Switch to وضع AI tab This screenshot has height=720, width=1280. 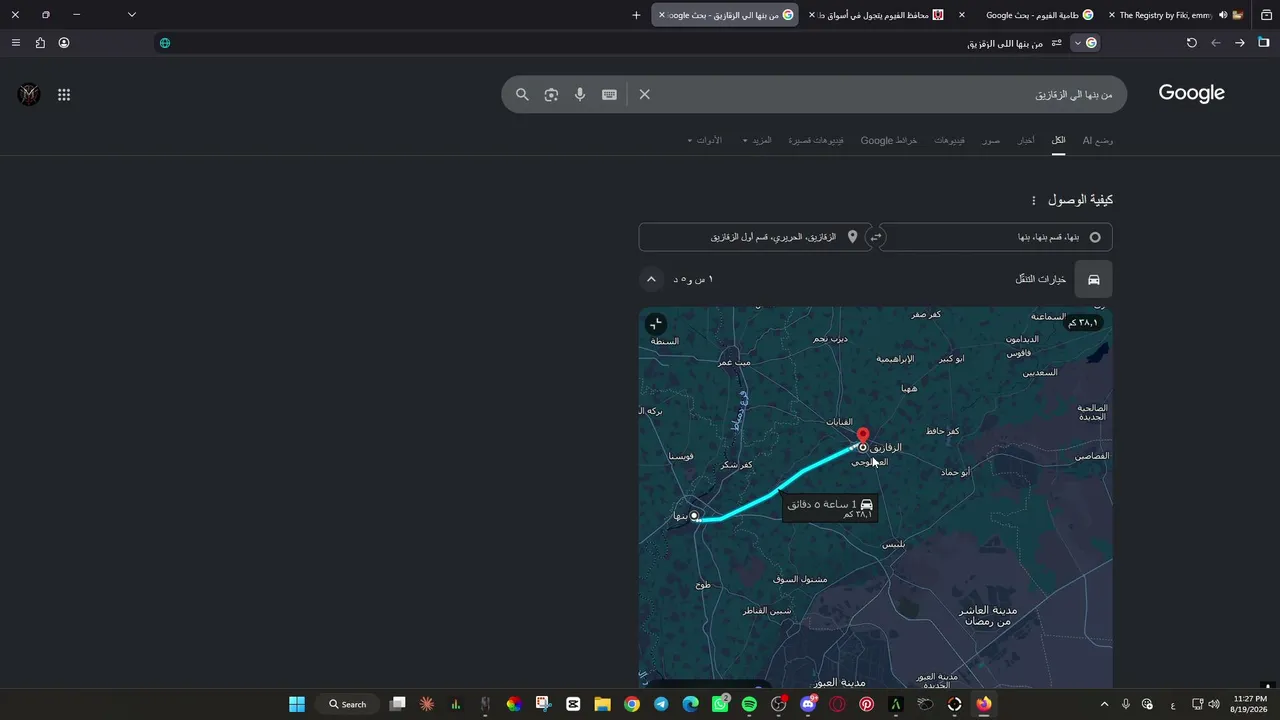(1098, 140)
